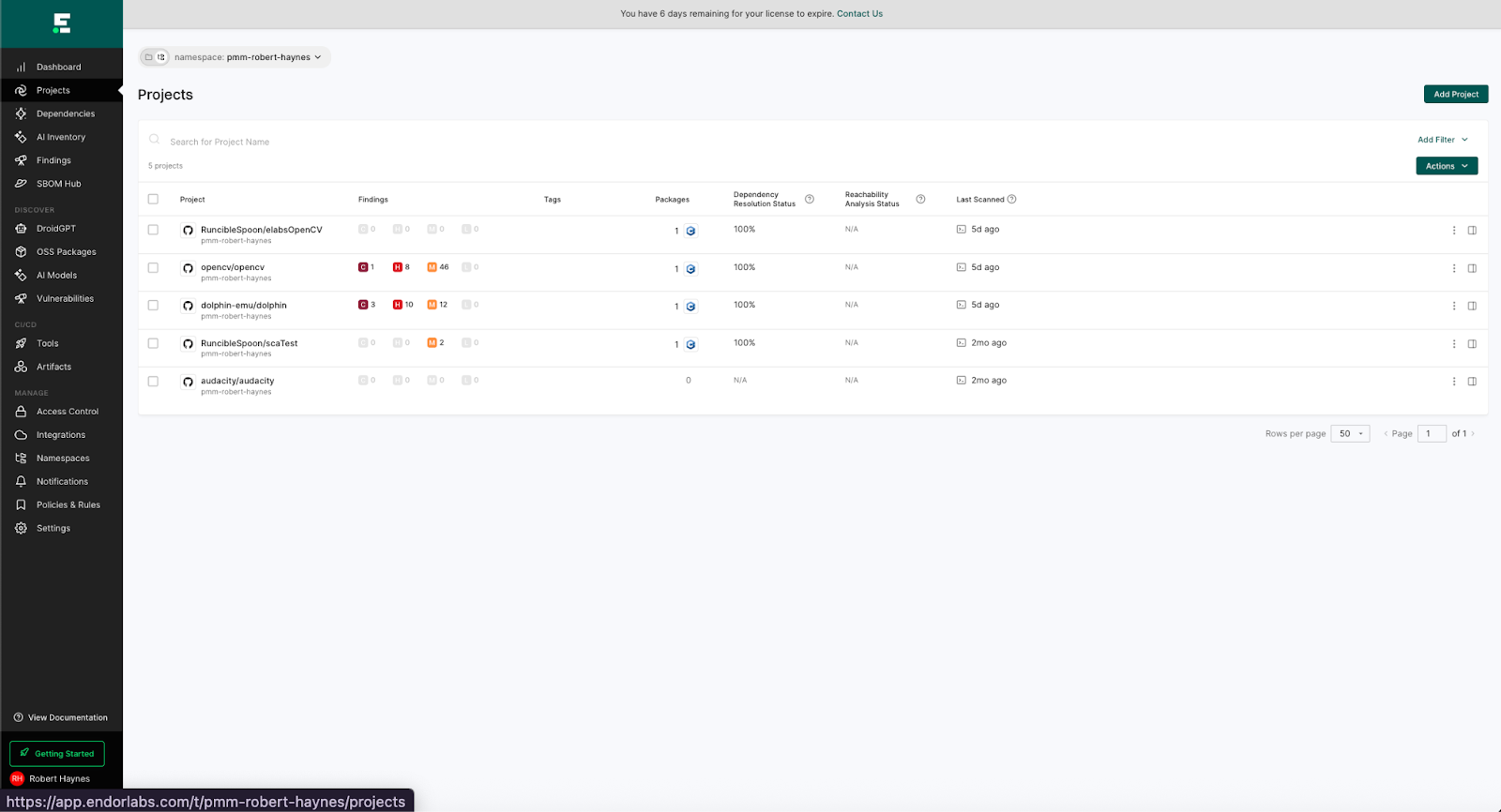The height and width of the screenshot is (812, 1501).
Task: Open the kebab menu for RuncibleSpoon/elabsOpenCV
Action: (x=1454, y=231)
